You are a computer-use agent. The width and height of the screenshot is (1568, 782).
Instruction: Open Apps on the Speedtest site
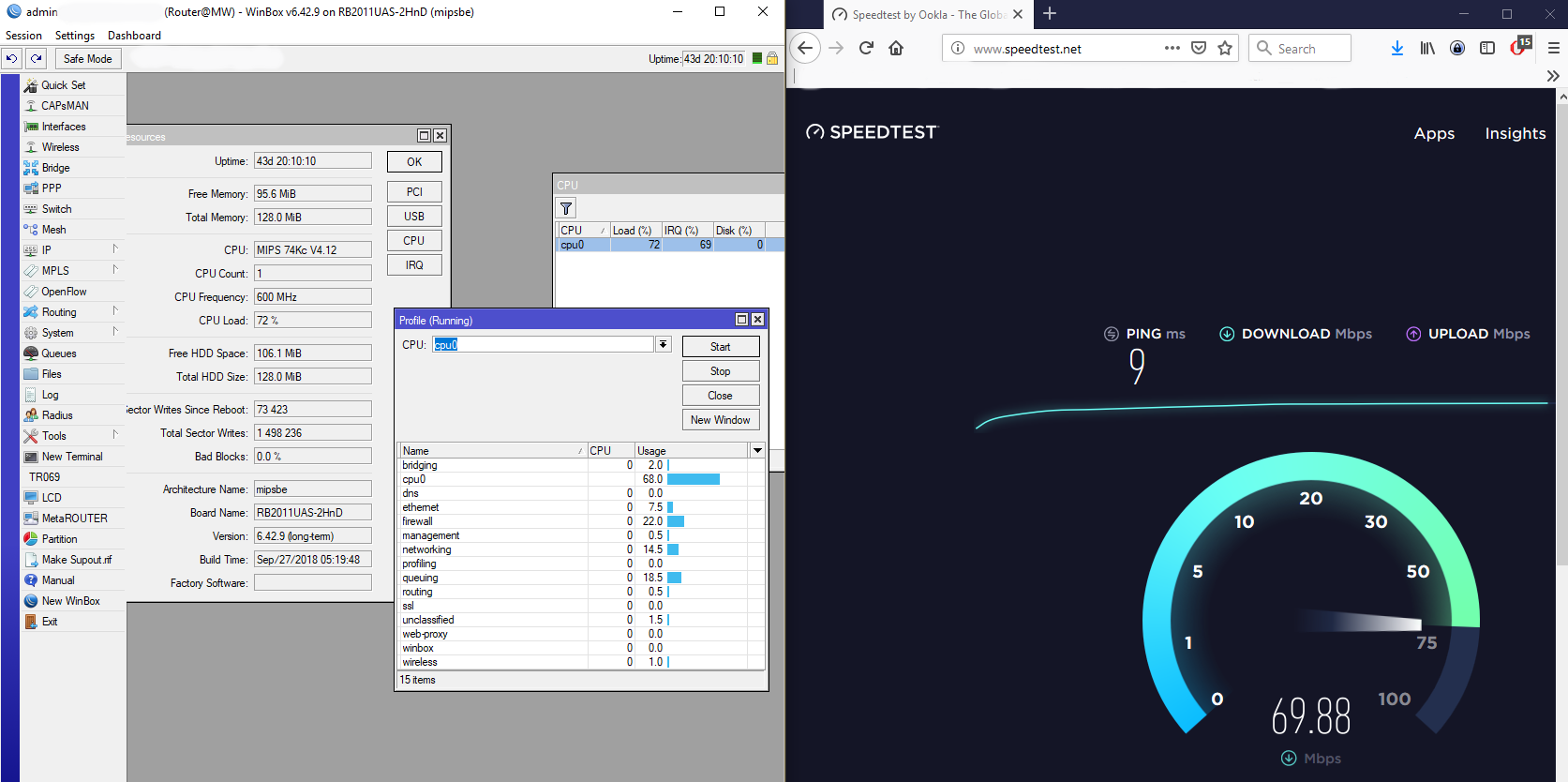[x=1434, y=133]
